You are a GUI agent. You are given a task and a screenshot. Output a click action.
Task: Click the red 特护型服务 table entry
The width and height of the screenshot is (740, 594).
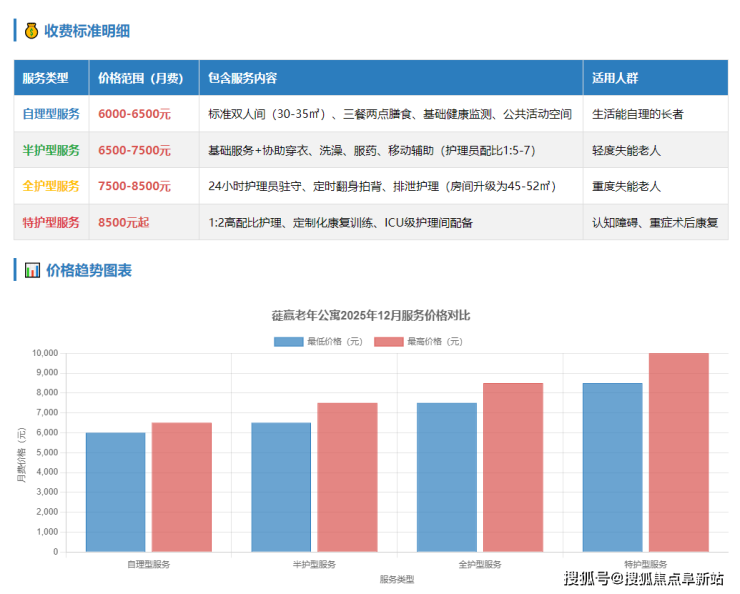pyautogui.click(x=51, y=222)
